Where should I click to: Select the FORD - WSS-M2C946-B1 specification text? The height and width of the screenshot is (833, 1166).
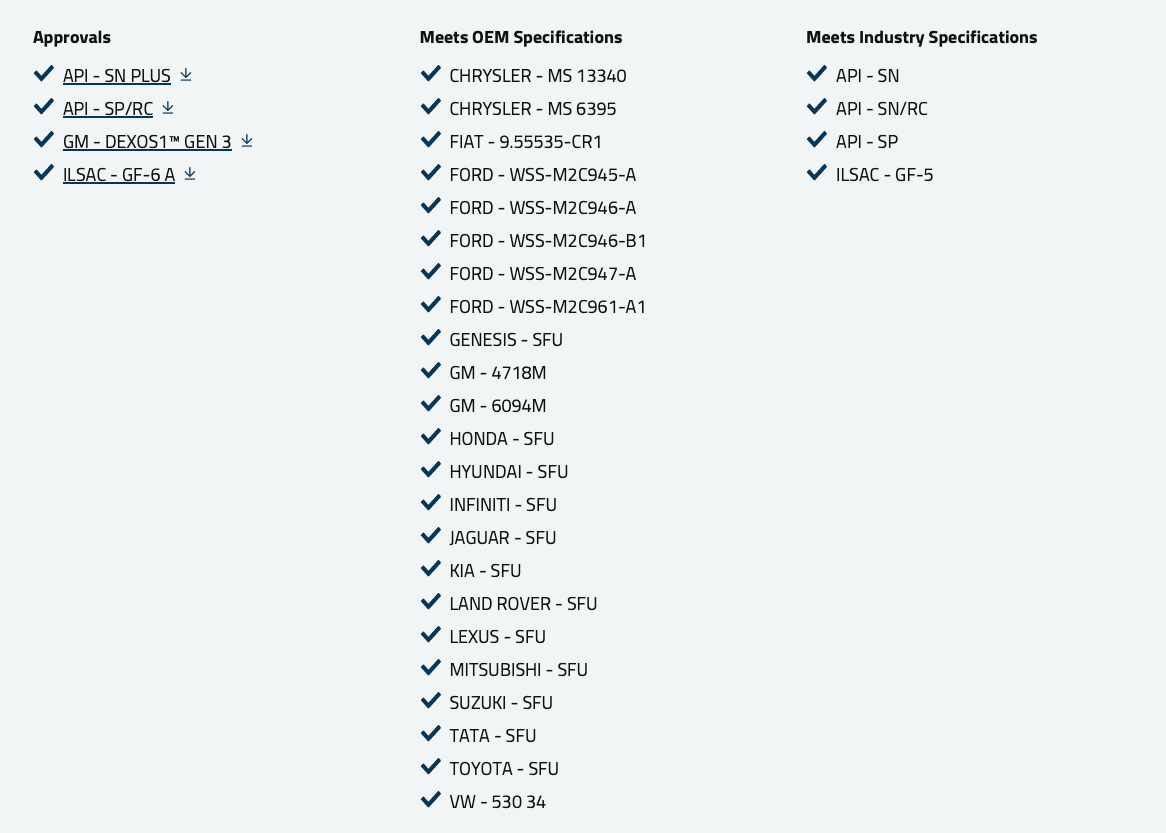pos(548,241)
